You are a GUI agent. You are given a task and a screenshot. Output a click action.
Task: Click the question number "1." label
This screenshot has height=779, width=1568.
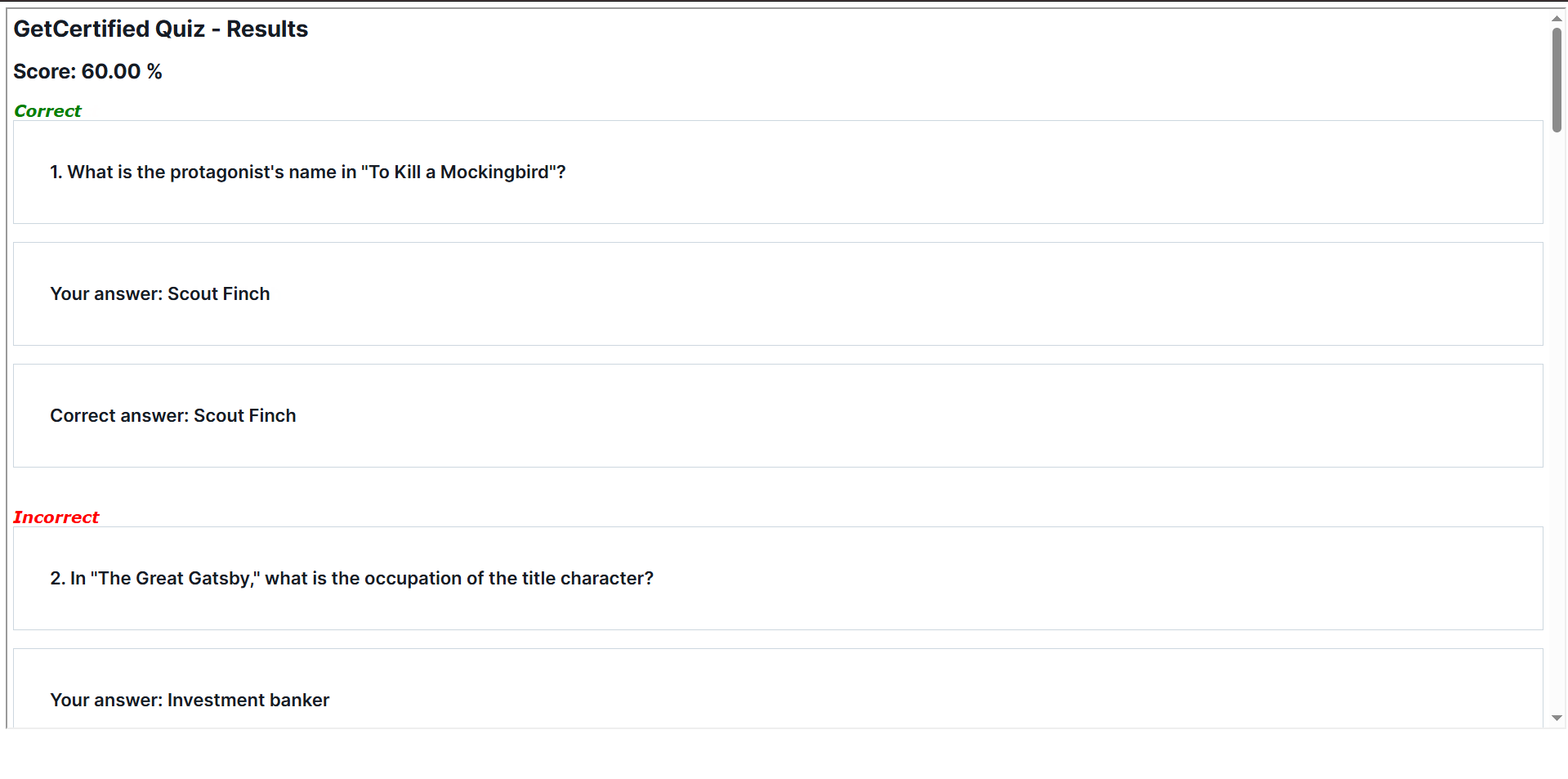(56, 172)
